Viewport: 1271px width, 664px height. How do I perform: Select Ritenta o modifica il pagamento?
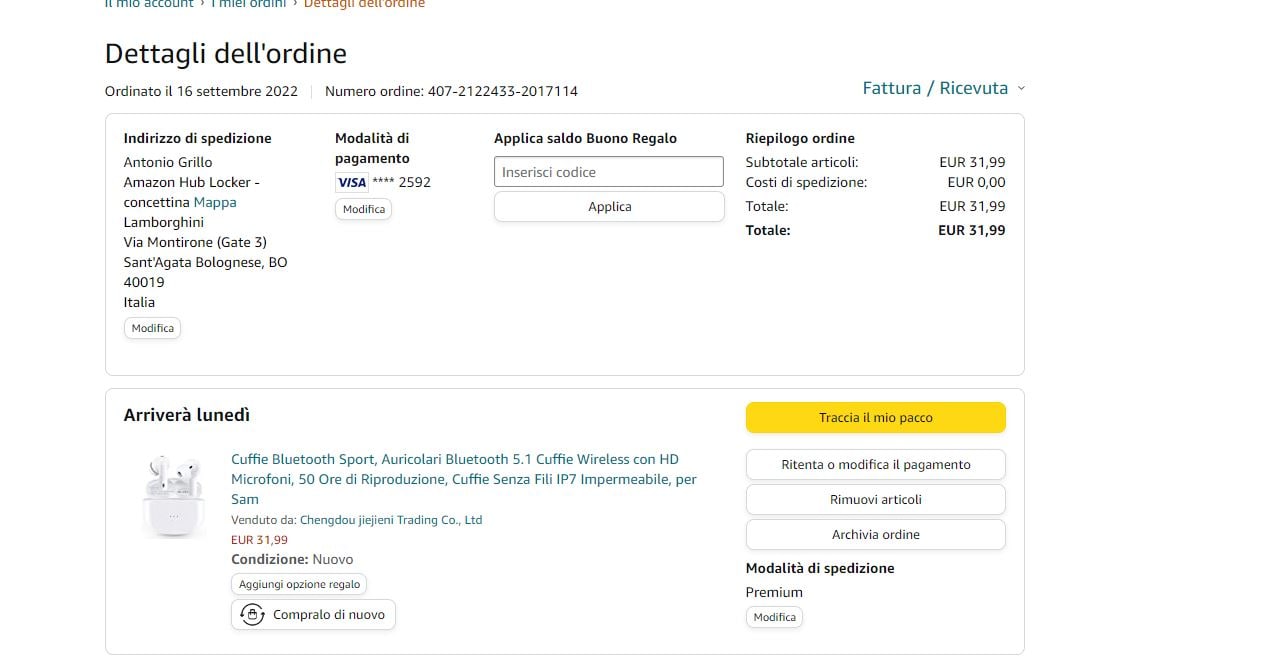pyautogui.click(x=875, y=465)
